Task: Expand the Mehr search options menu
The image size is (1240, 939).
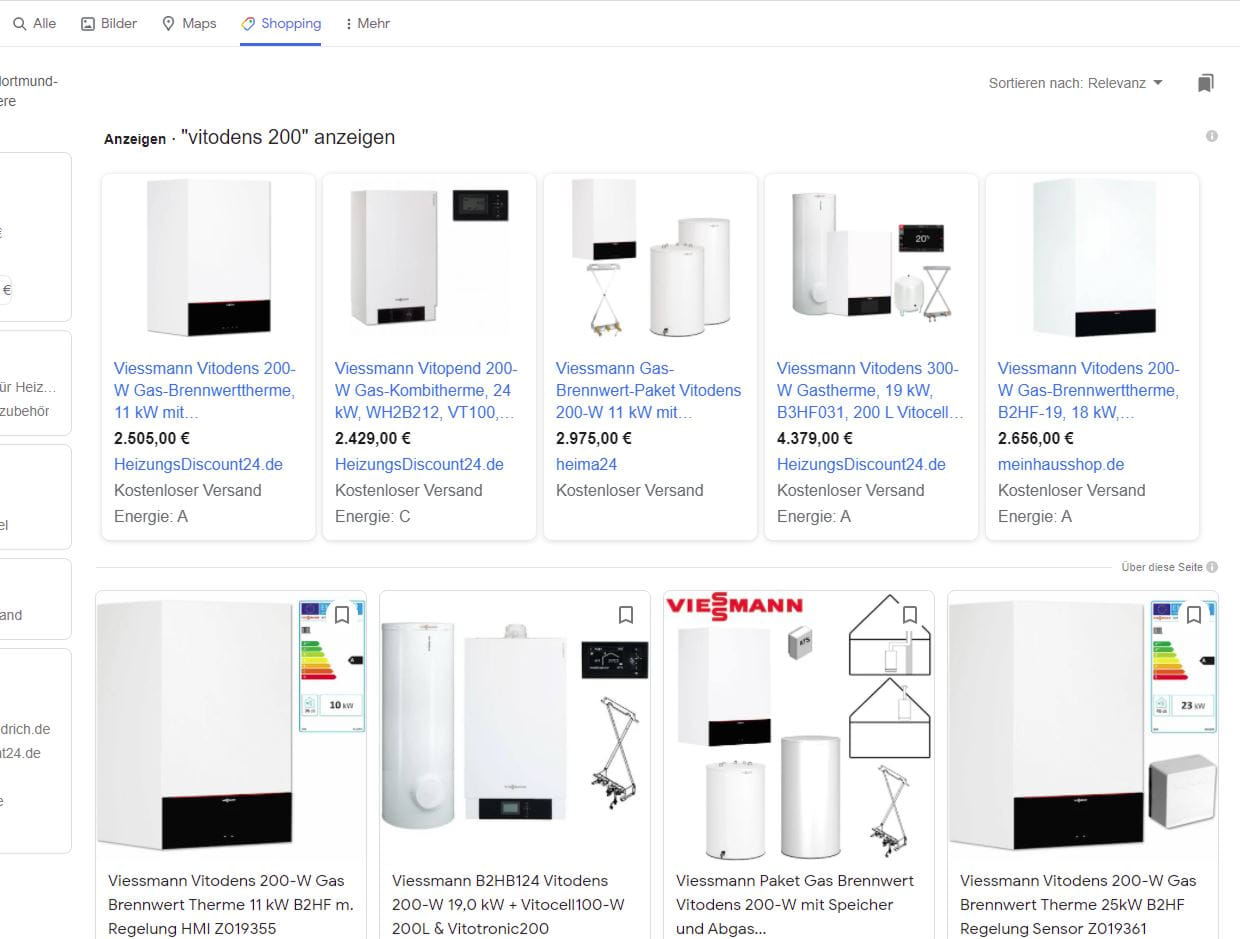Action: 366,23
